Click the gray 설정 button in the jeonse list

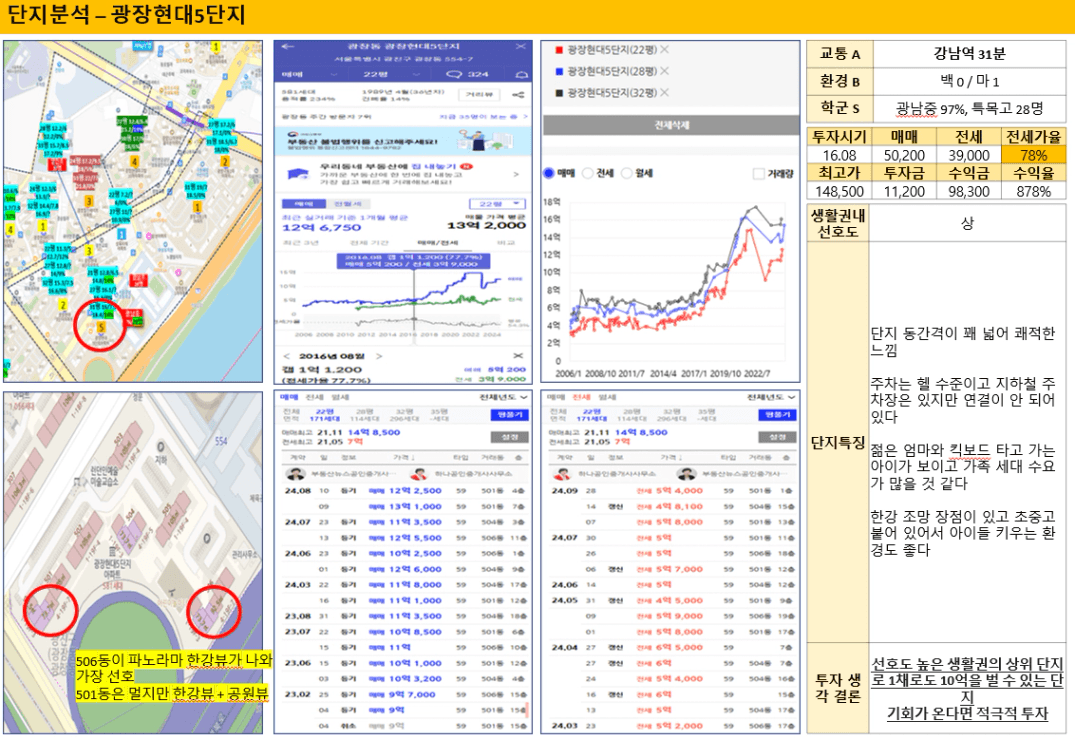[x=777, y=436]
